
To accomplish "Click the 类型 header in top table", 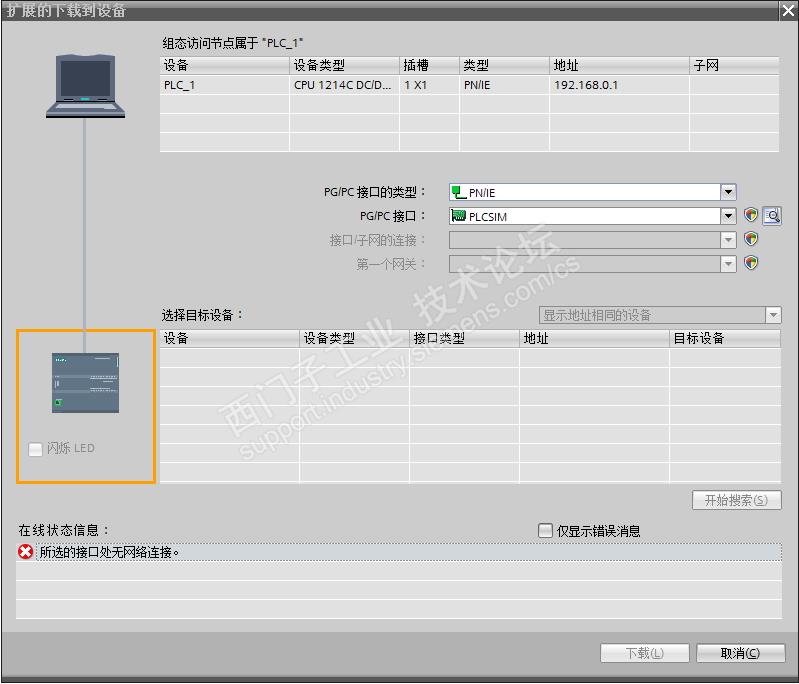I will [x=504, y=65].
